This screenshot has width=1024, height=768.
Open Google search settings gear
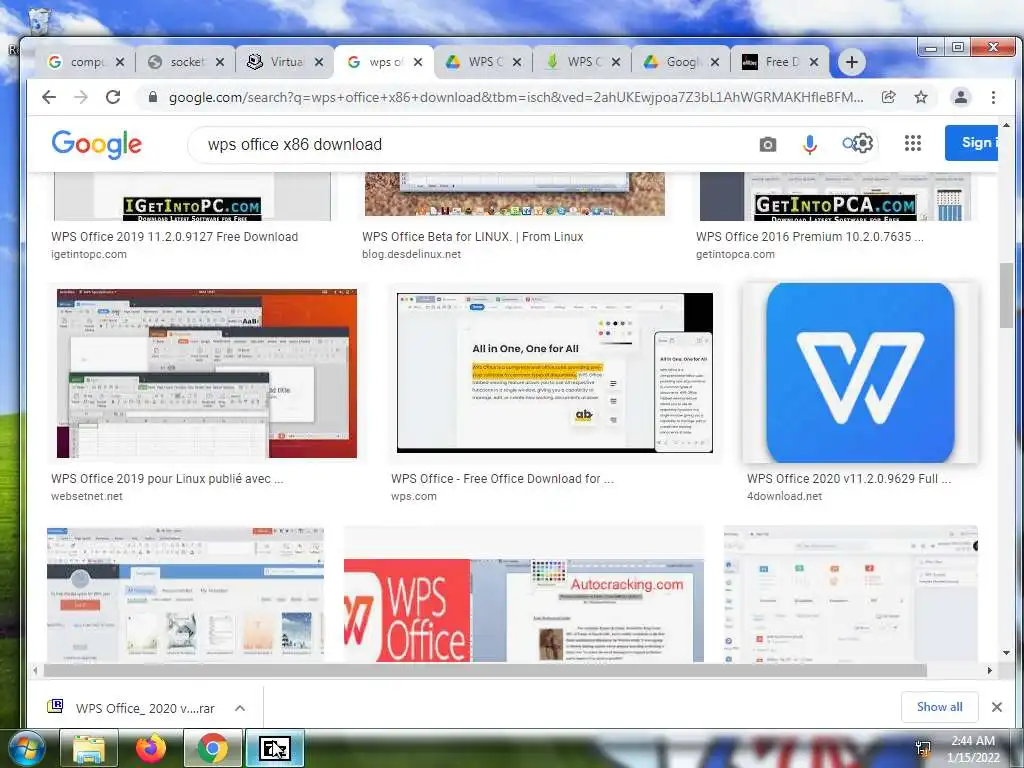863,143
